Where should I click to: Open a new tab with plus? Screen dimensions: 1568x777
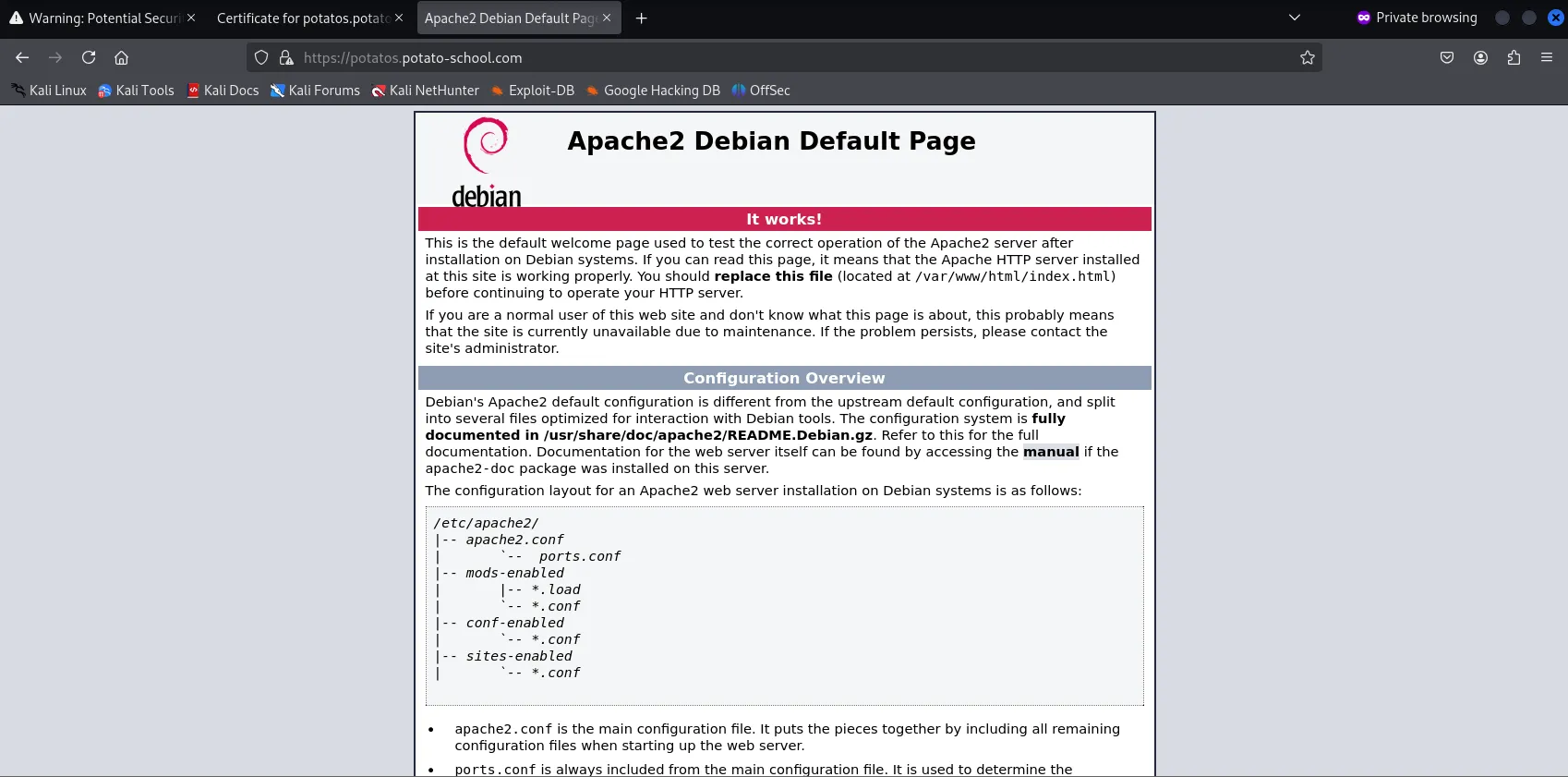pyautogui.click(x=642, y=18)
